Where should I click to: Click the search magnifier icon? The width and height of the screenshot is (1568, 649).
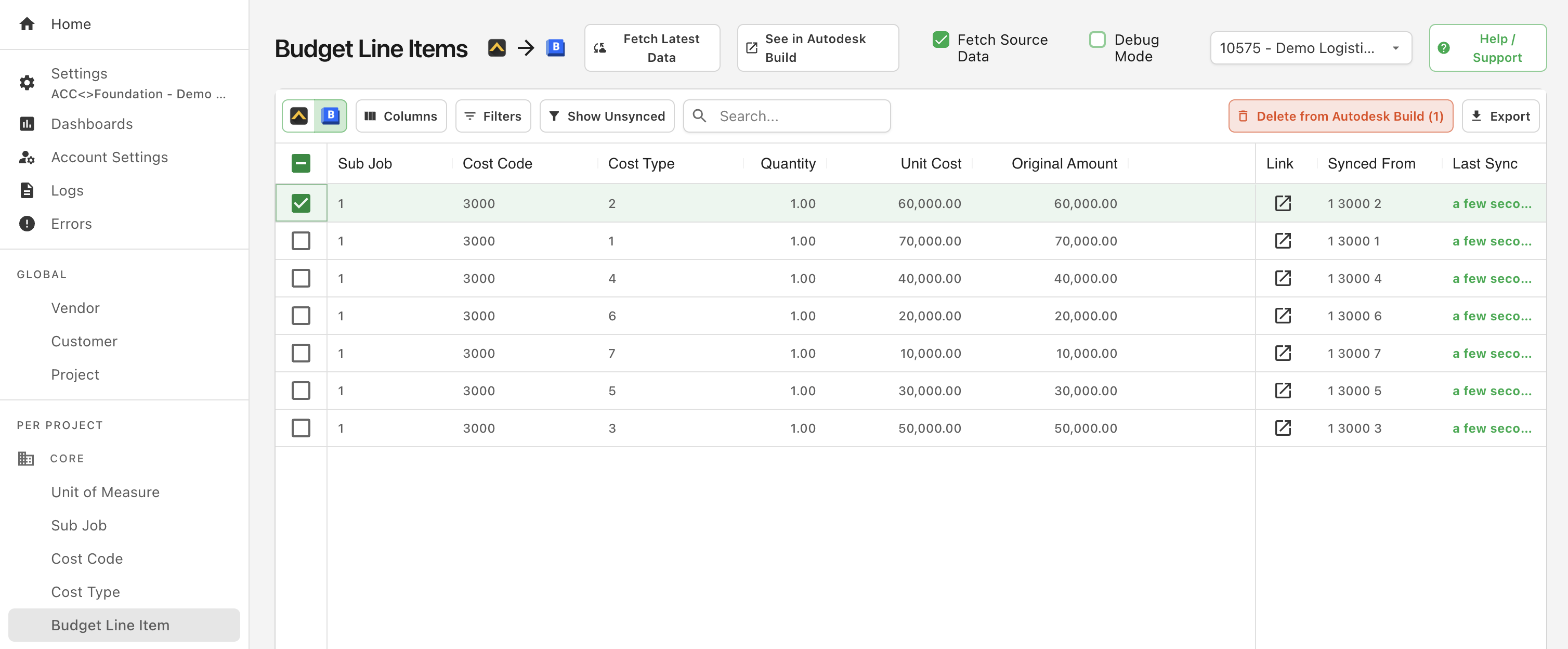pyautogui.click(x=699, y=115)
